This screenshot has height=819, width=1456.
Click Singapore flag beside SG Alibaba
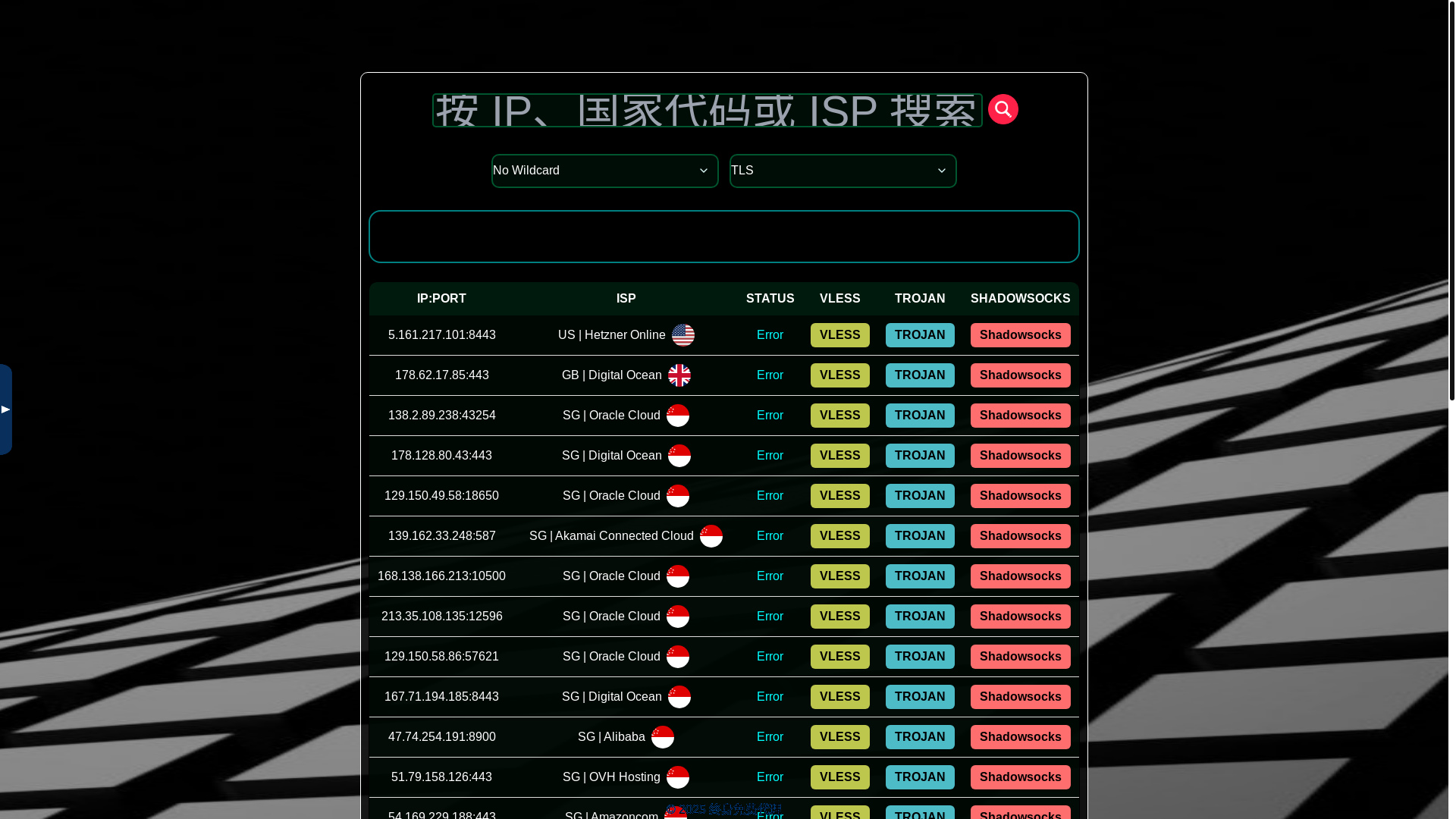[662, 737]
